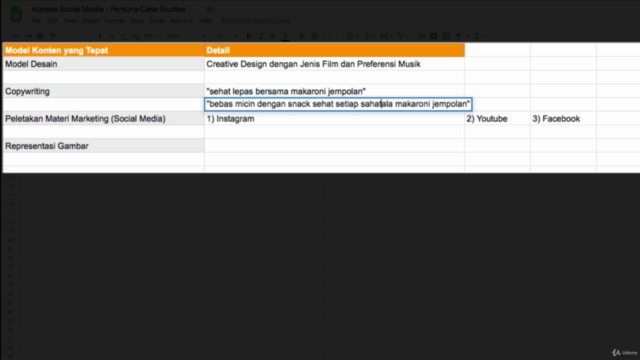This screenshot has width=640, height=360.
Task: Select the 'Copywriting' cell
Action: pyautogui.click(x=104, y=91)
